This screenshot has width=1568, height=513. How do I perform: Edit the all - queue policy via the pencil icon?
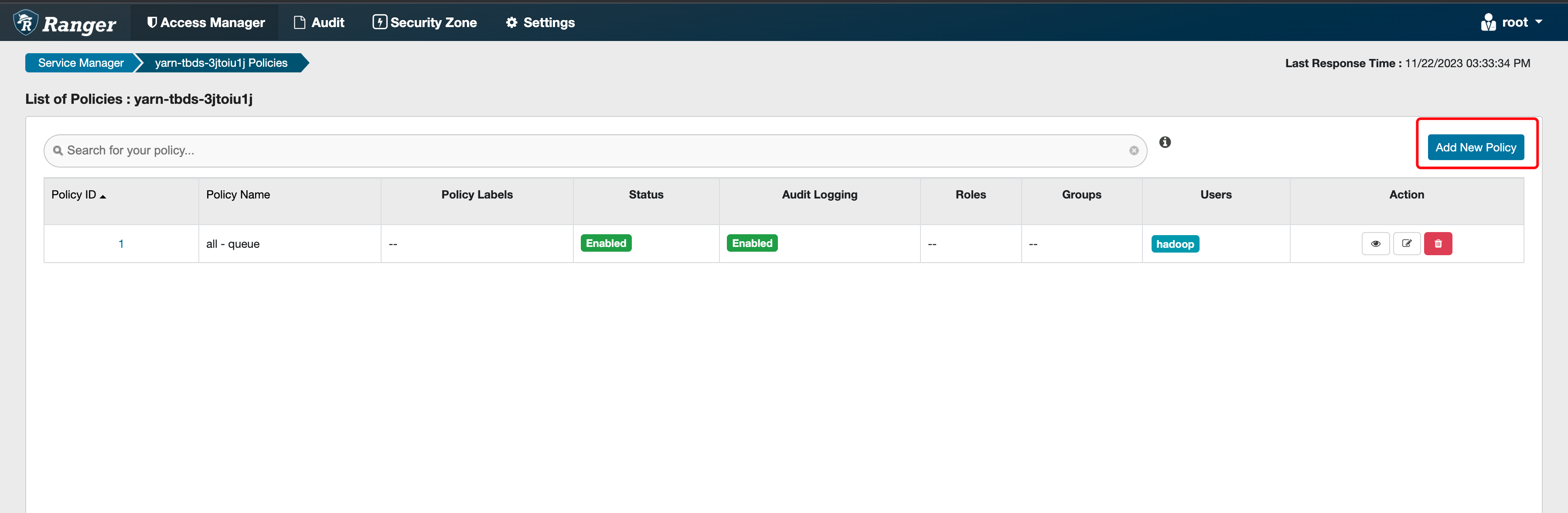[1406, 244]
